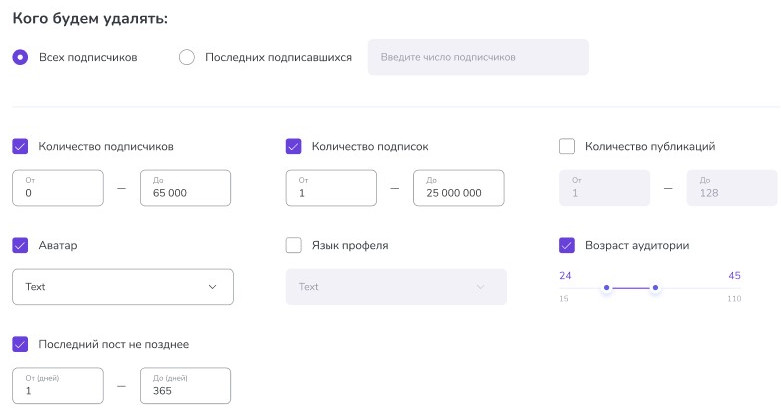Click the chevron arrow in Аватар dropdown

pyautogui.click(x=213, y=287)
